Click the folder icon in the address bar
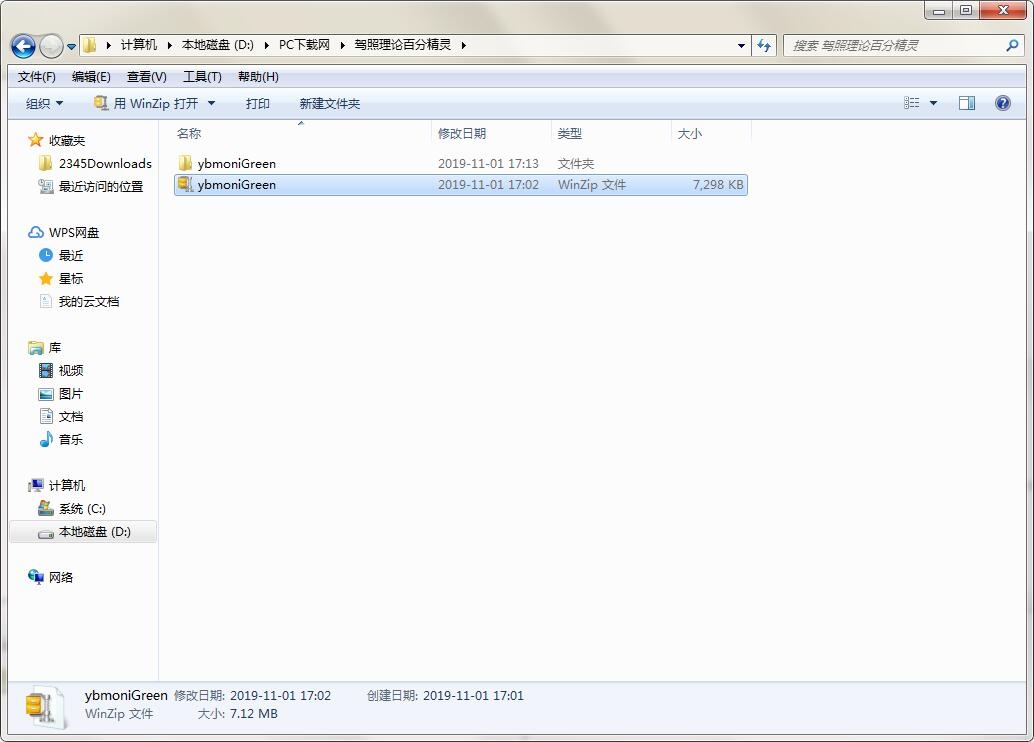Screen dimensions: 1034x742 pyautogui.click(x=90, y=45)
